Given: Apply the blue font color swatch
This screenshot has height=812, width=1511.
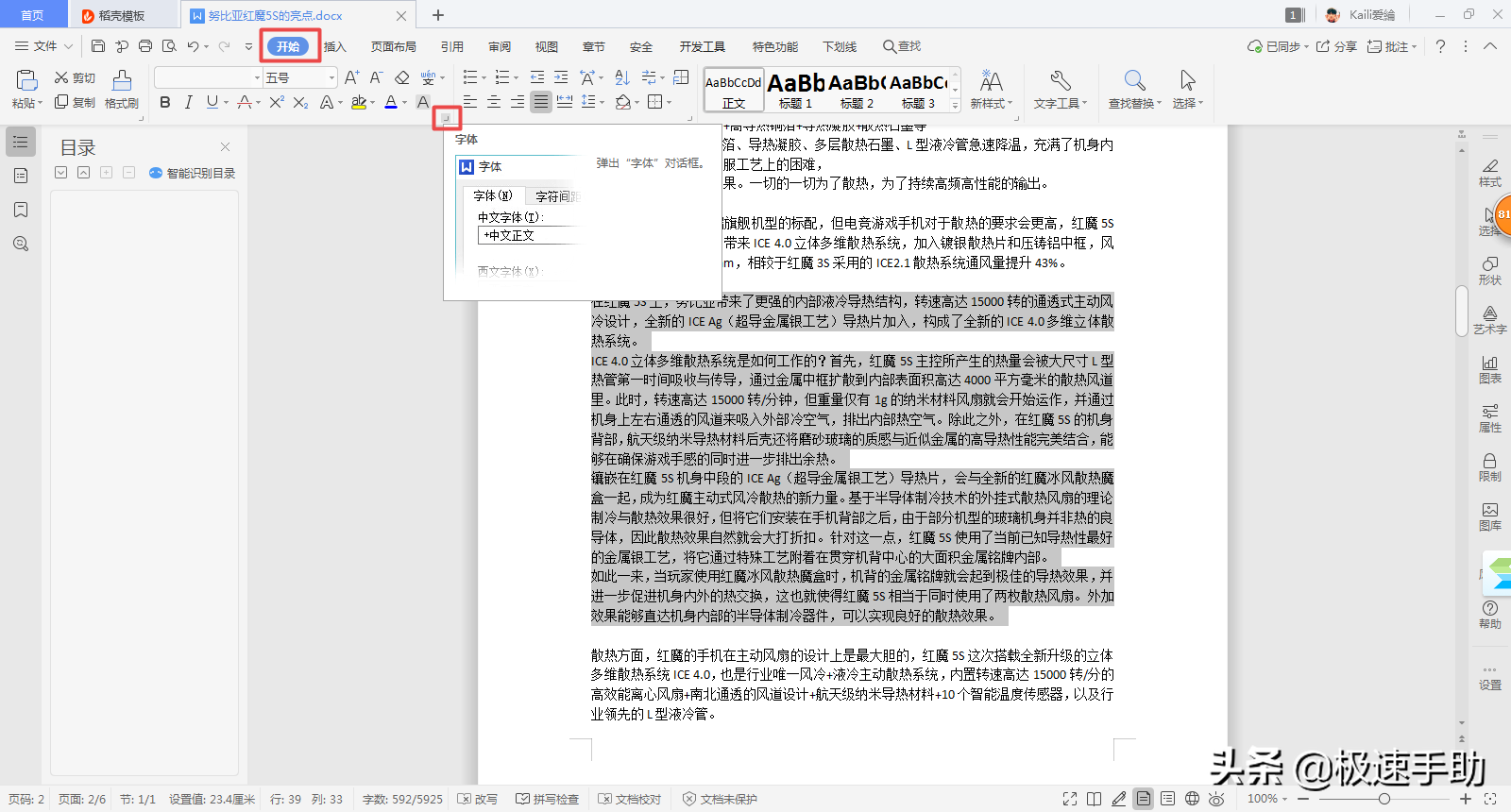Looking at the screenshot, I should pos(391,102).
